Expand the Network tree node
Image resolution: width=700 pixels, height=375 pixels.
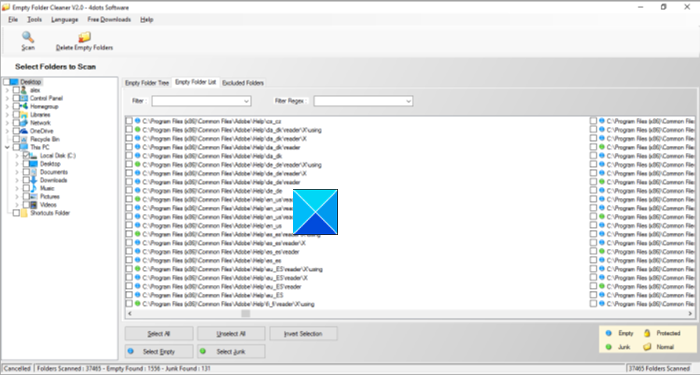tap(7, 123)
